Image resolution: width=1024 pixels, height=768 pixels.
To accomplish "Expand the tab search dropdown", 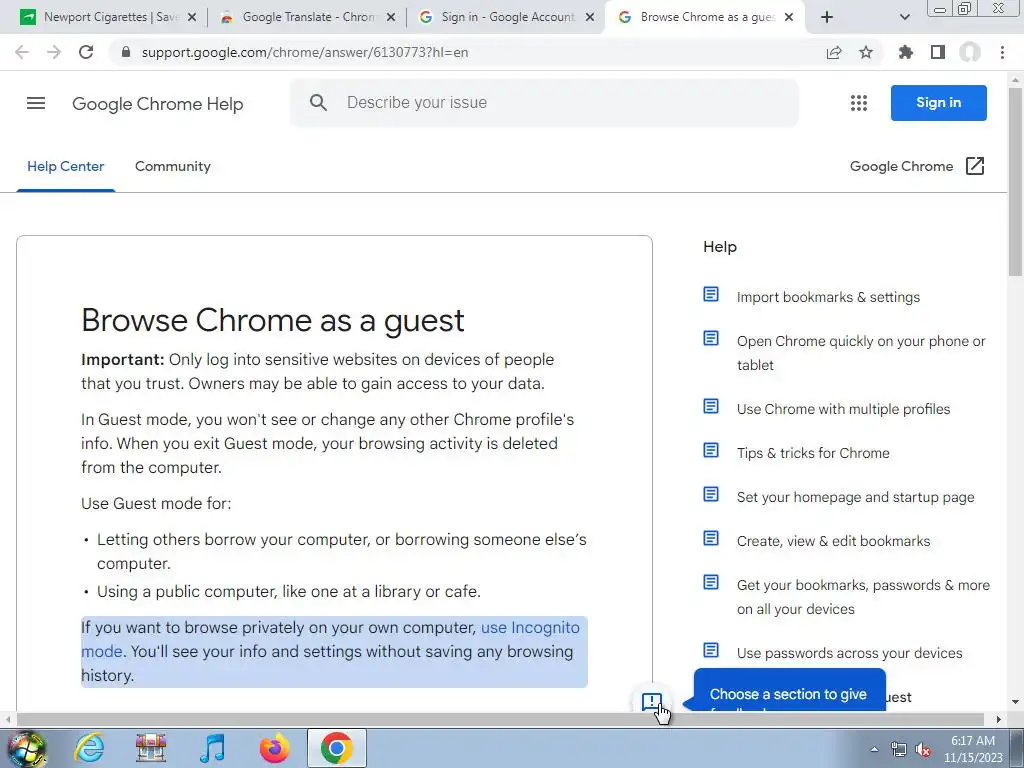I will 904,17.
